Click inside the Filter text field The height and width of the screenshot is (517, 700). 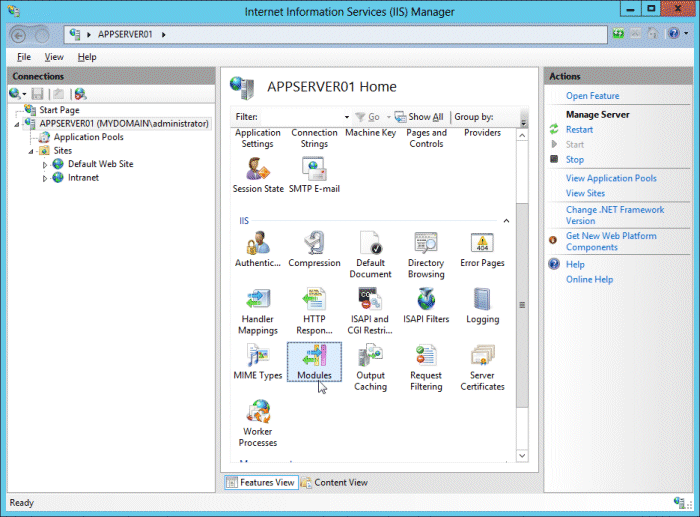[300, 117]
